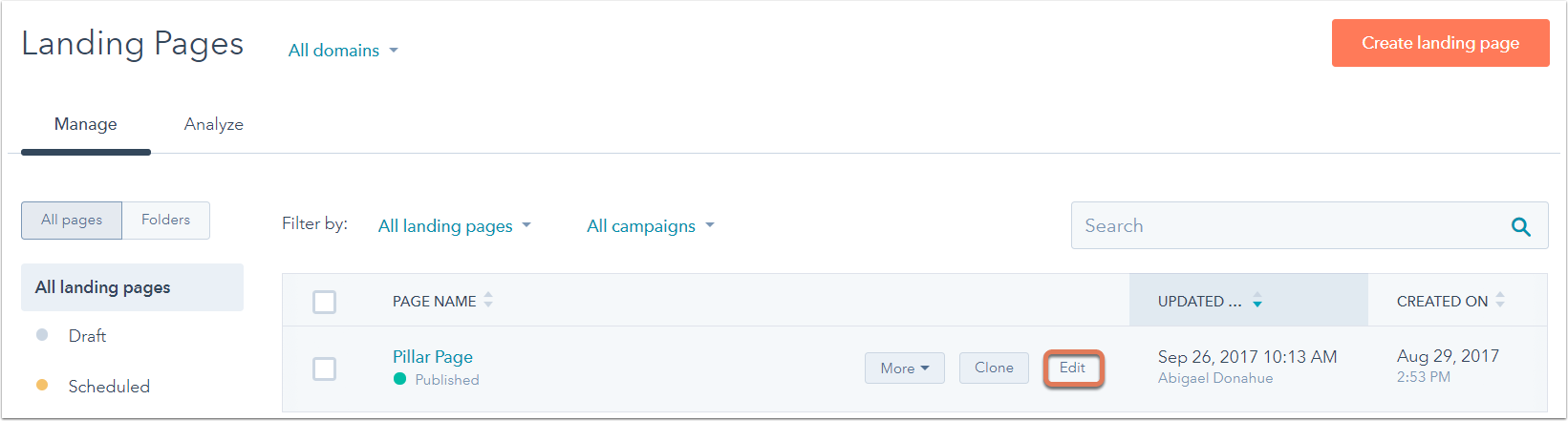Open the All campaigns filter dropdown
The height and width of the screenshot is (421, 1568).
point(650,226)
